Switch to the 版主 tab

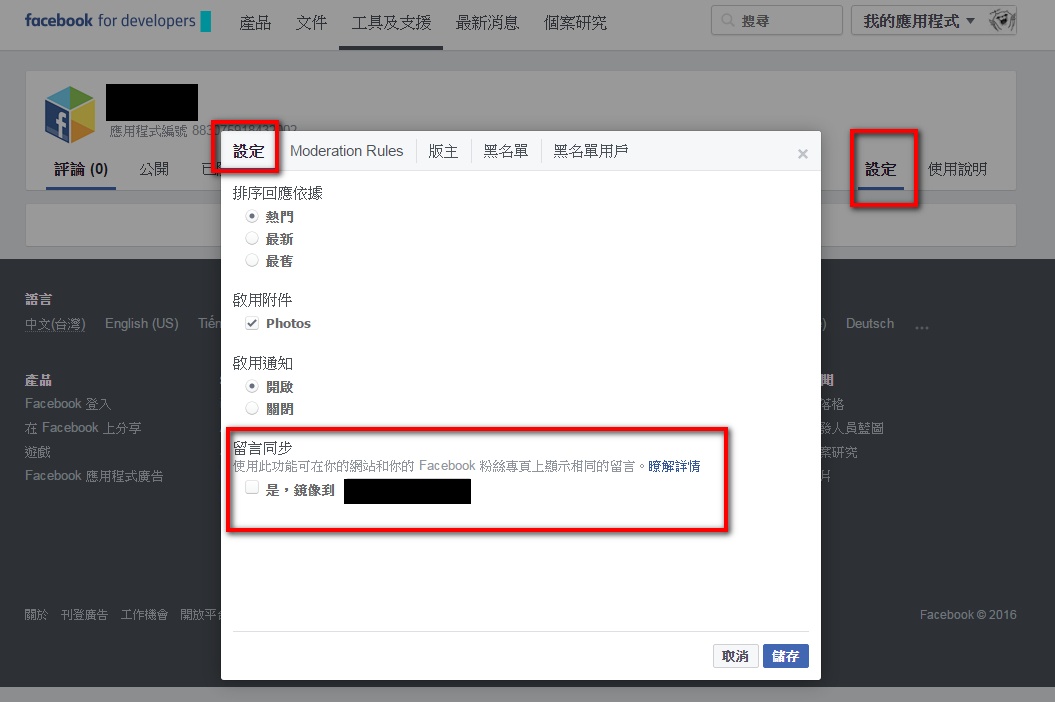coord(443,151)
